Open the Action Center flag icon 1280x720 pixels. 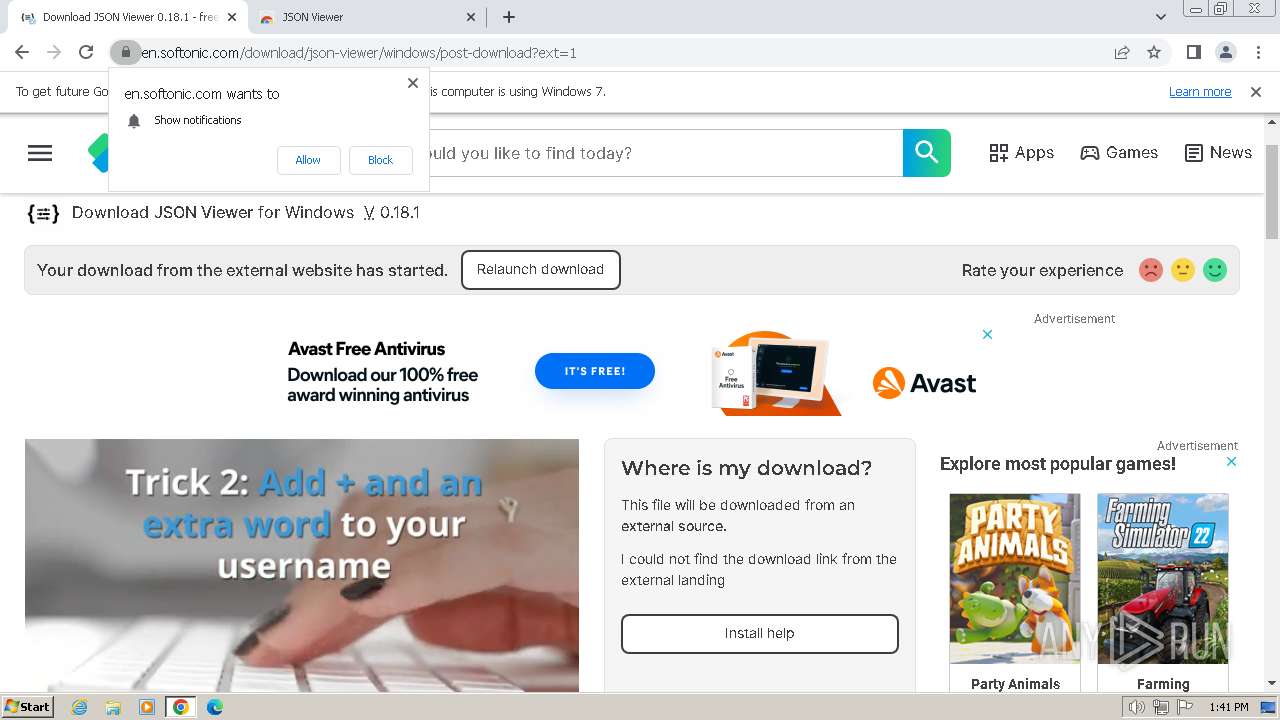1184,707
